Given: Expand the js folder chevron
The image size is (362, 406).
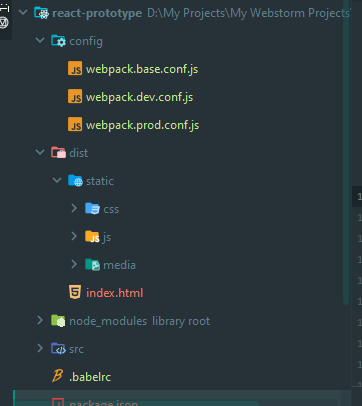Looking at the screenshot, I should (74, 236).
